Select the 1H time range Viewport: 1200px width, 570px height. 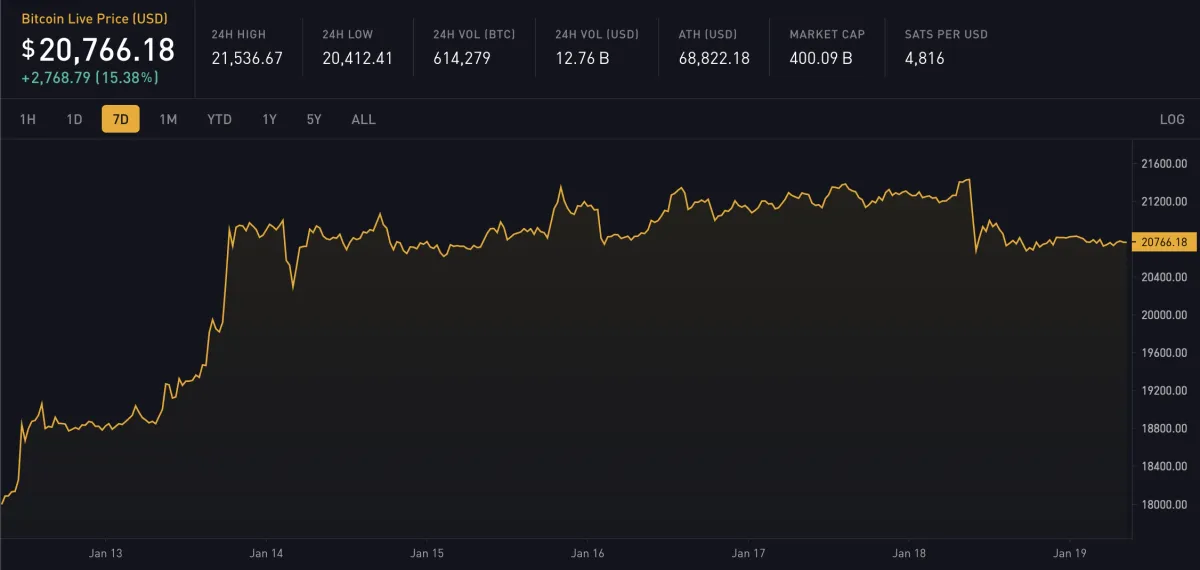pos(28,119)
